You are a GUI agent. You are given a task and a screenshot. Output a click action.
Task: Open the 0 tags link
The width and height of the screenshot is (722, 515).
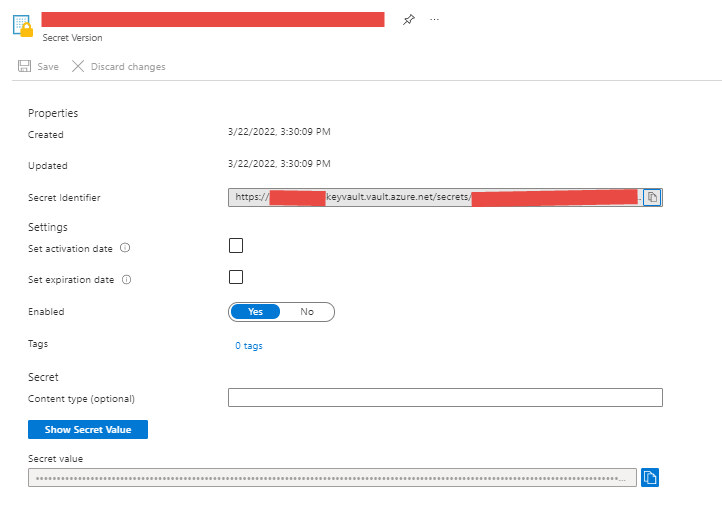249,346
